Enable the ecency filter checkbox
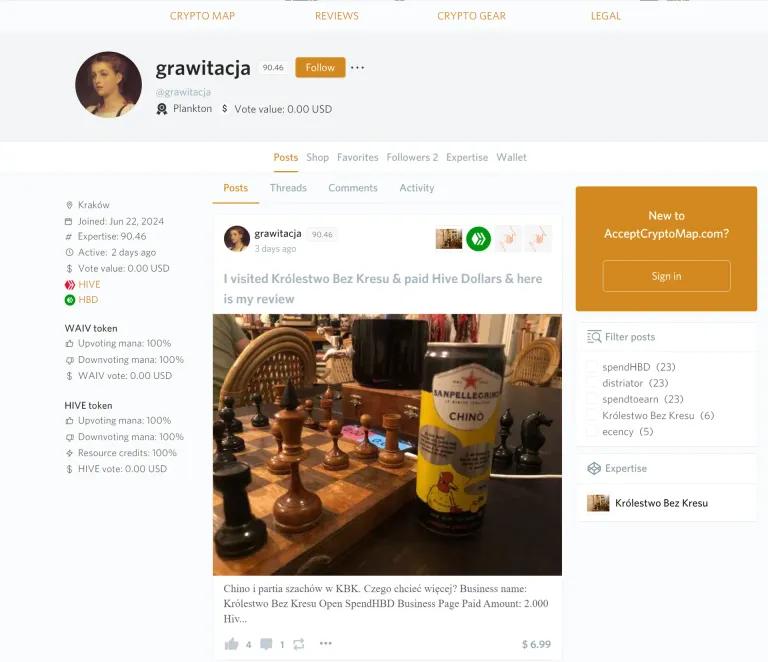Viewport: 768px width, 662px height. click(592, 431)
